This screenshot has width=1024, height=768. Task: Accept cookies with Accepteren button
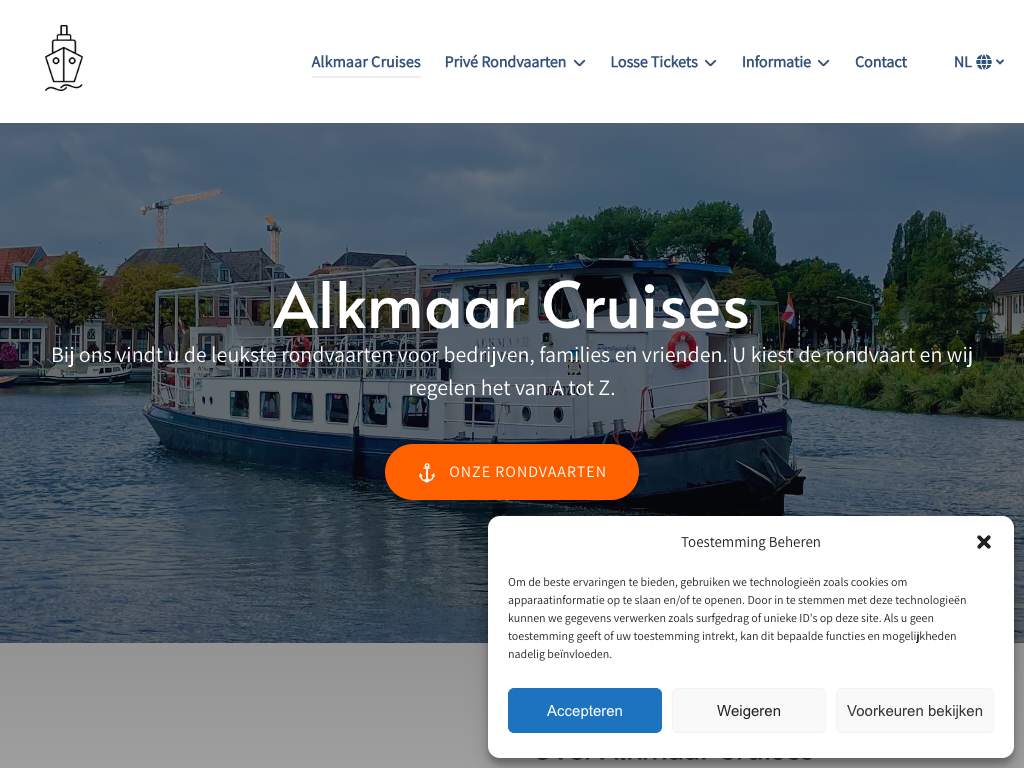pyautogui.click(x=584, y=711)
